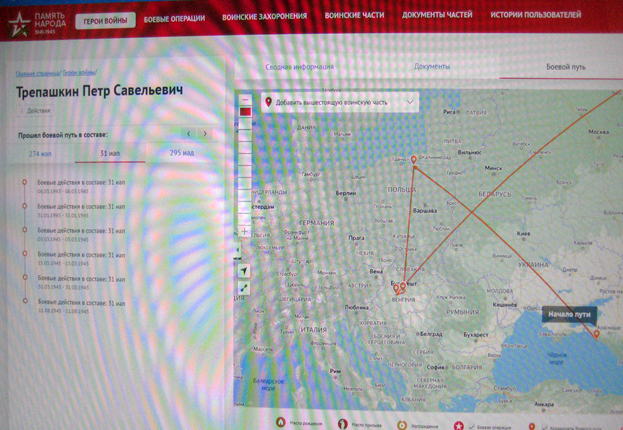Select the 295 иад unit tab
623x430 pixels.
coord(182,153)
